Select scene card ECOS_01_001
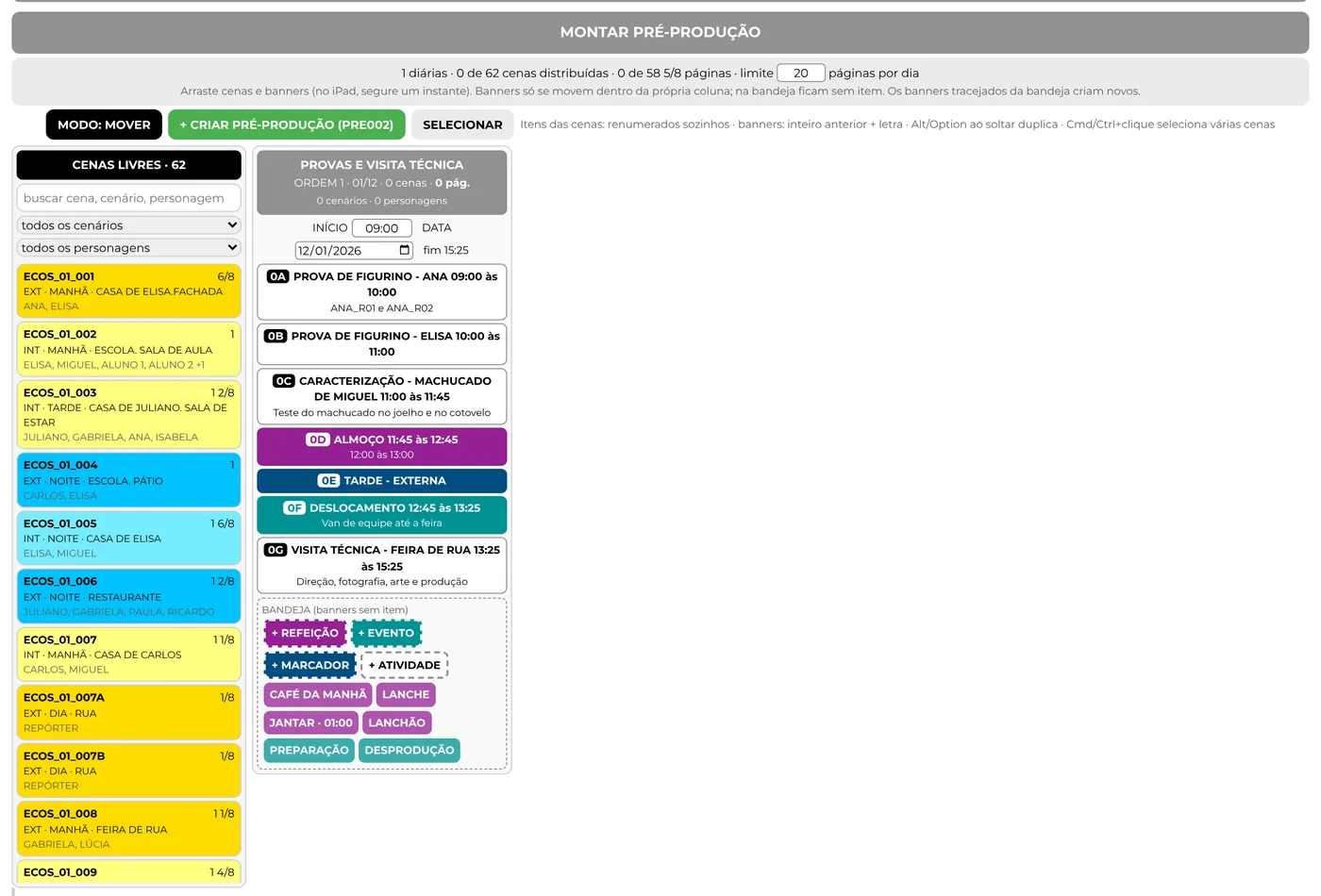The image size is (1321, 896). pyautogui.click(x=128, y=291)
